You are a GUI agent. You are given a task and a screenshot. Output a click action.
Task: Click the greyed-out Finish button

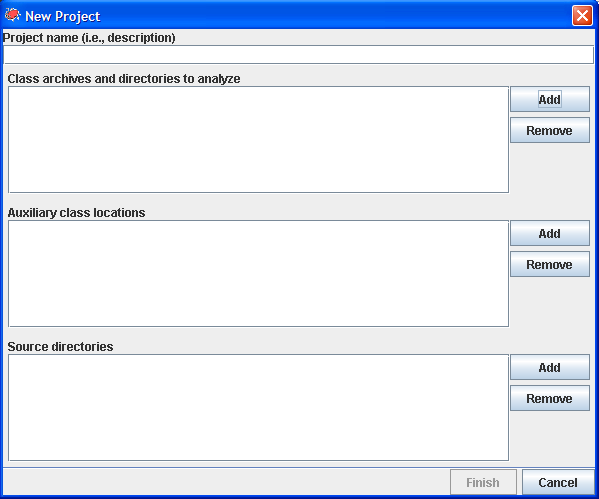(483, 482)
